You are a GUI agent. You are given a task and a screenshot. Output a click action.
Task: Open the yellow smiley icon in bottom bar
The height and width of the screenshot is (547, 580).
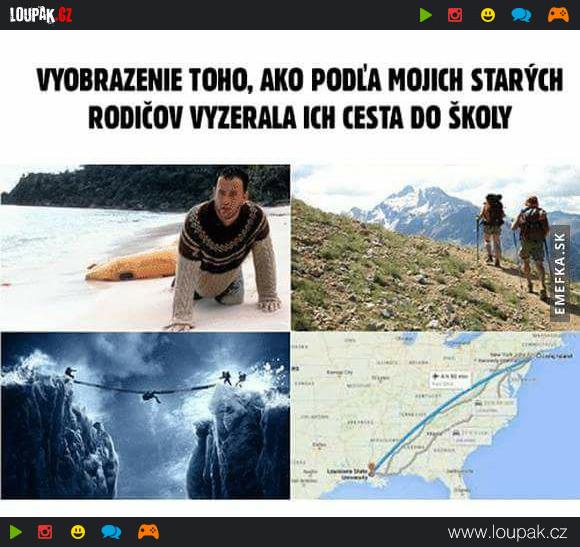tap(78, 532)
